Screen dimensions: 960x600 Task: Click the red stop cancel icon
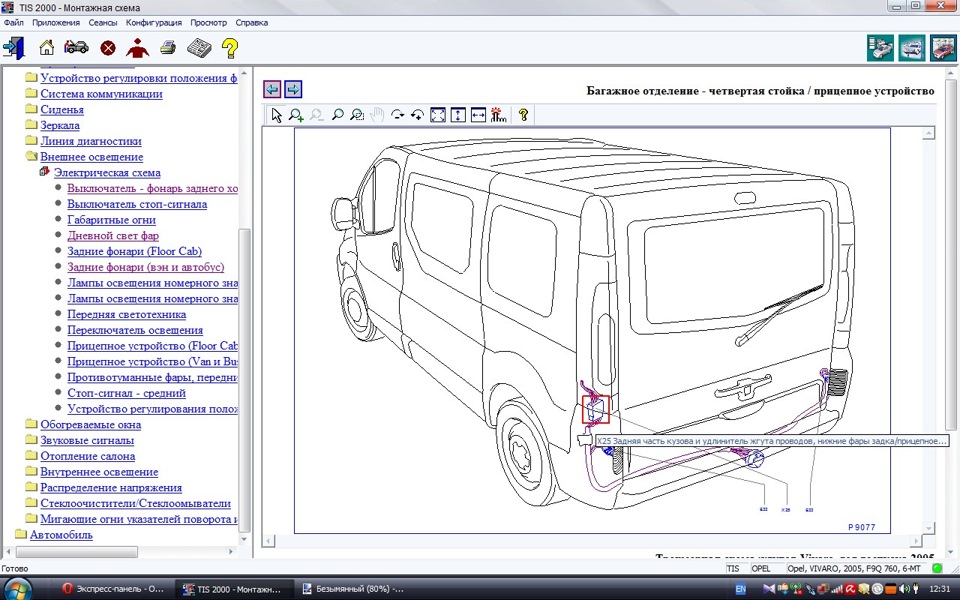pos(108,48)
